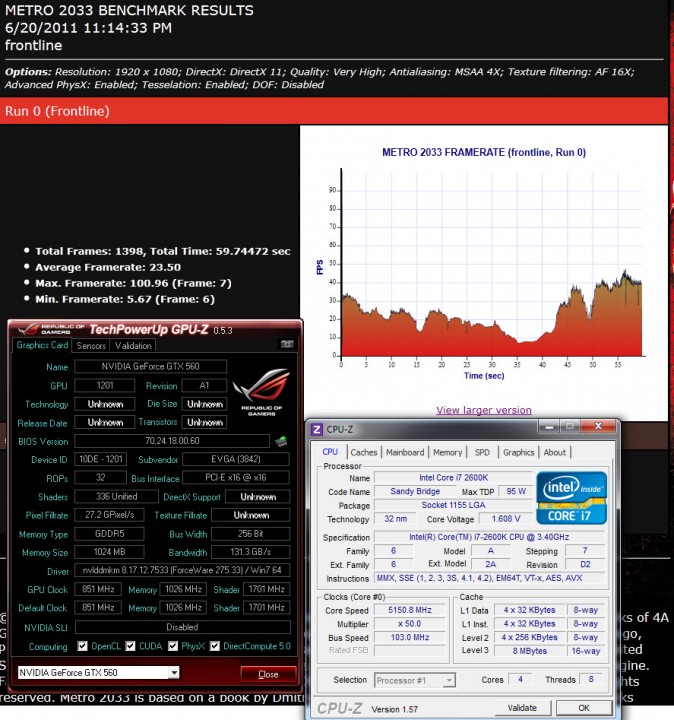Open the Processor #1 selection dropdown
The height and width of the screenshot is (720, 674).
pos(449,680)
